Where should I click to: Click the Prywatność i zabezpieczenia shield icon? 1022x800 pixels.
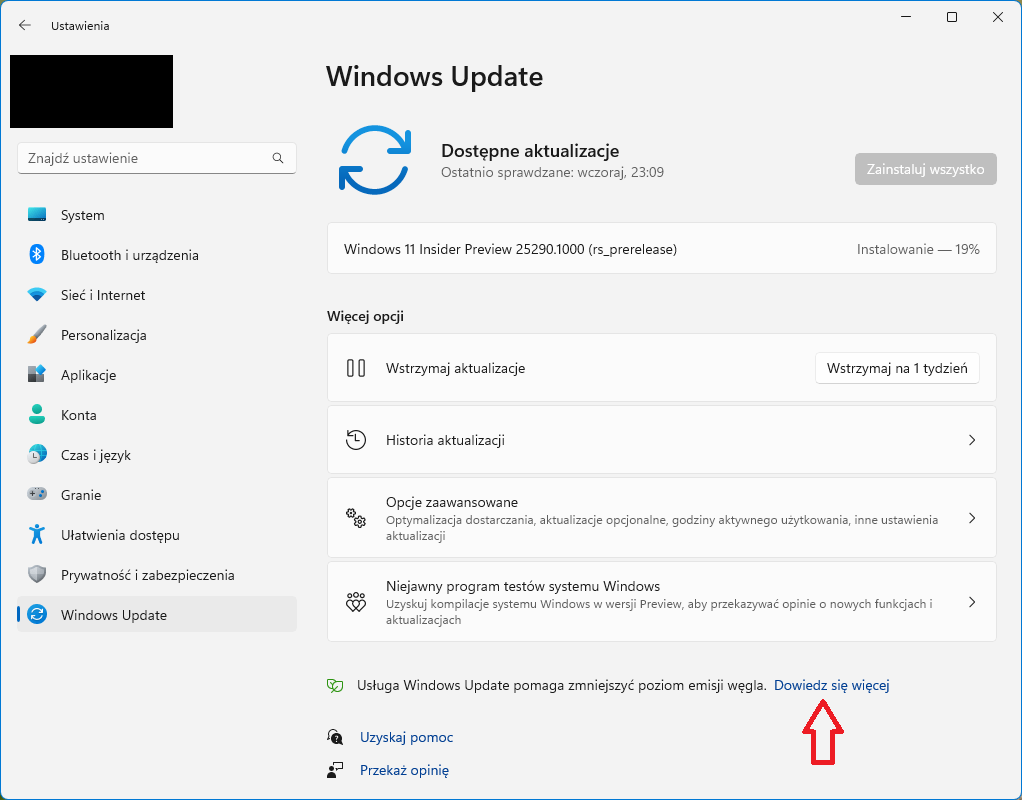coord(37,575)
